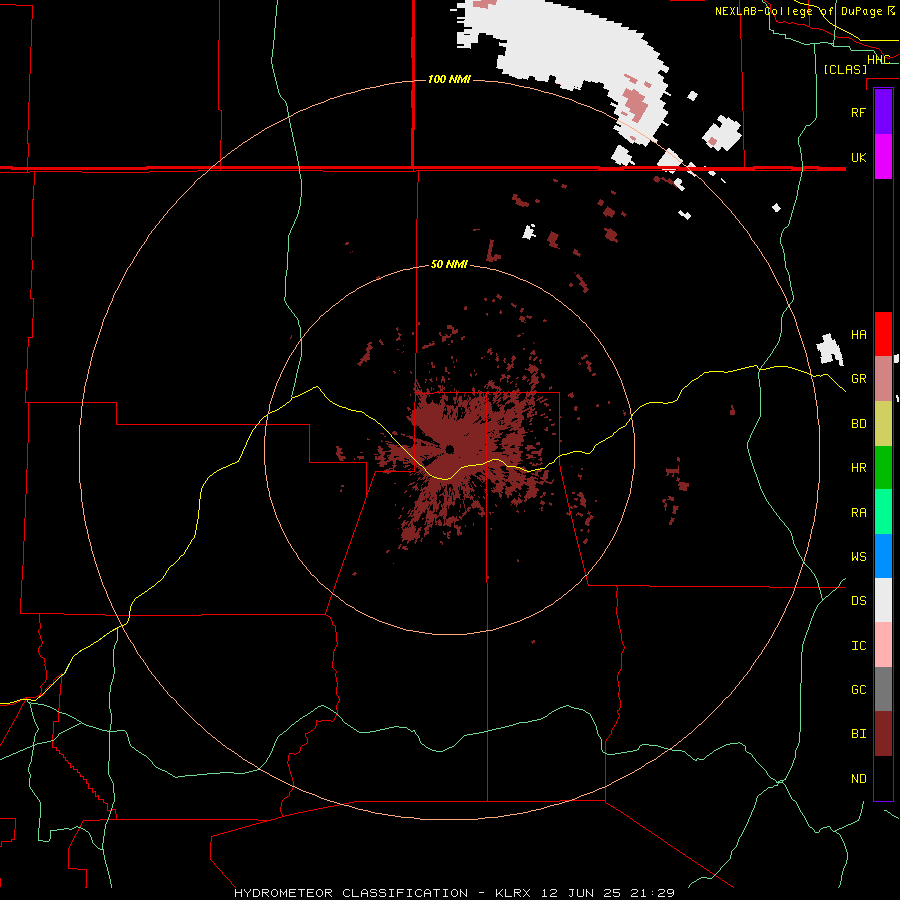900x900 pixels.
Task: Click the 'GR' legend label
Action: 858,379
